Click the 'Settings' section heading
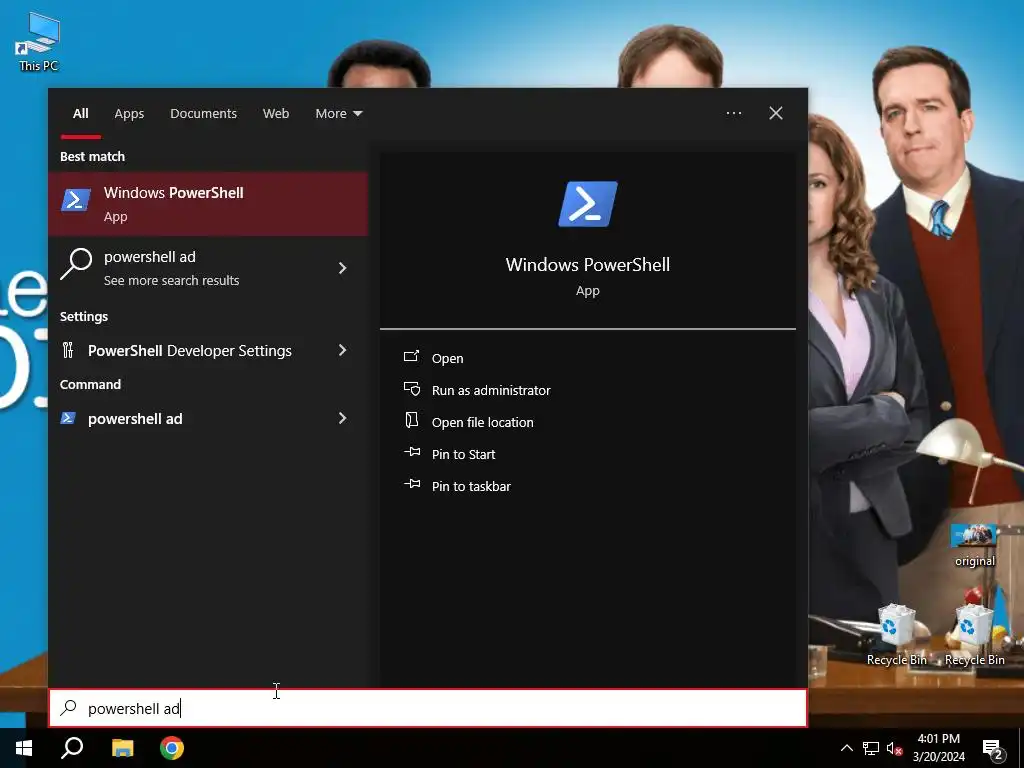This screenshot has height=768, width=1024. pyautogui.click(x=84, y=317)
